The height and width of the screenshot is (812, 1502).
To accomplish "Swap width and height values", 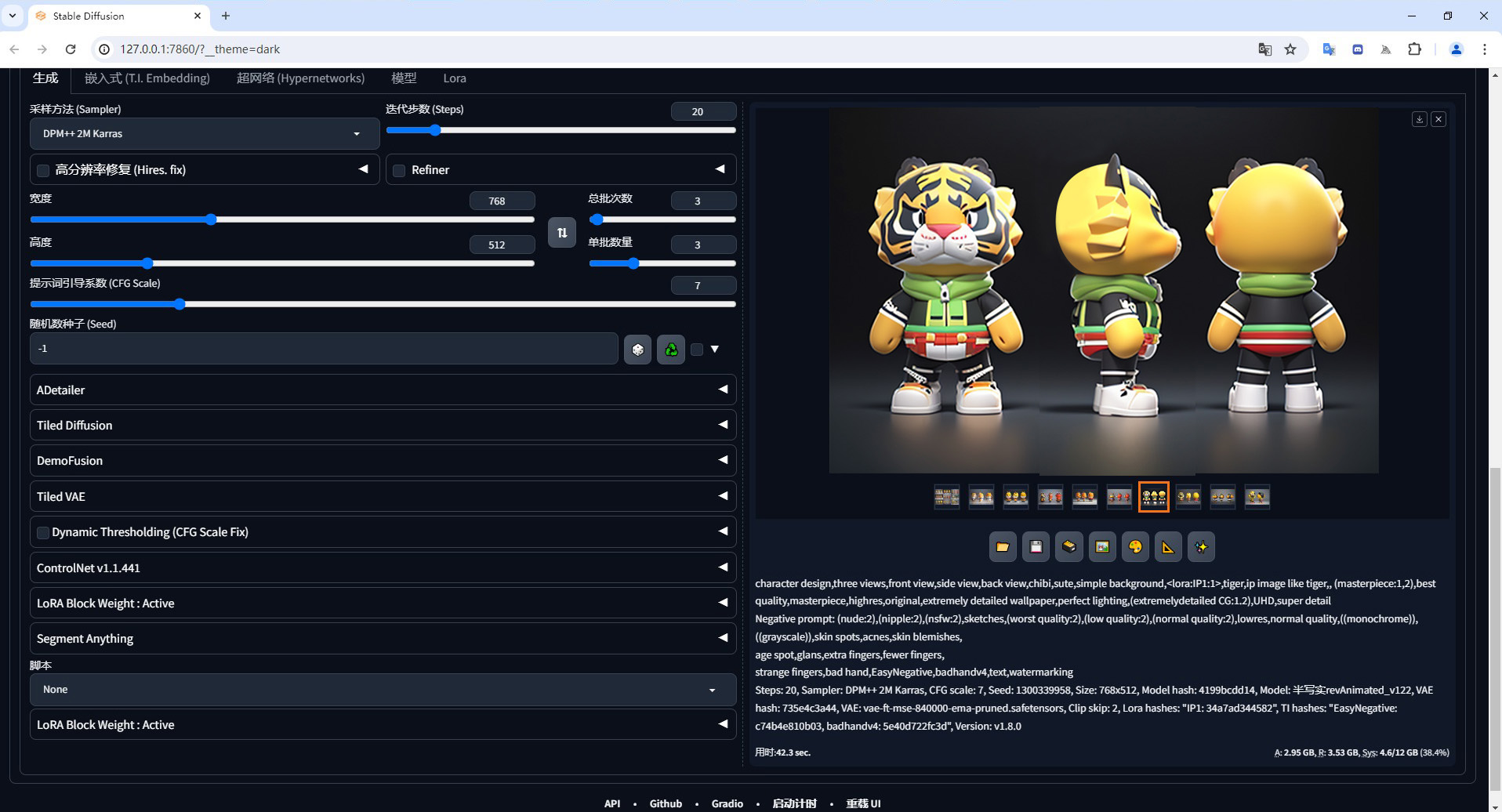I will [562, 233].
